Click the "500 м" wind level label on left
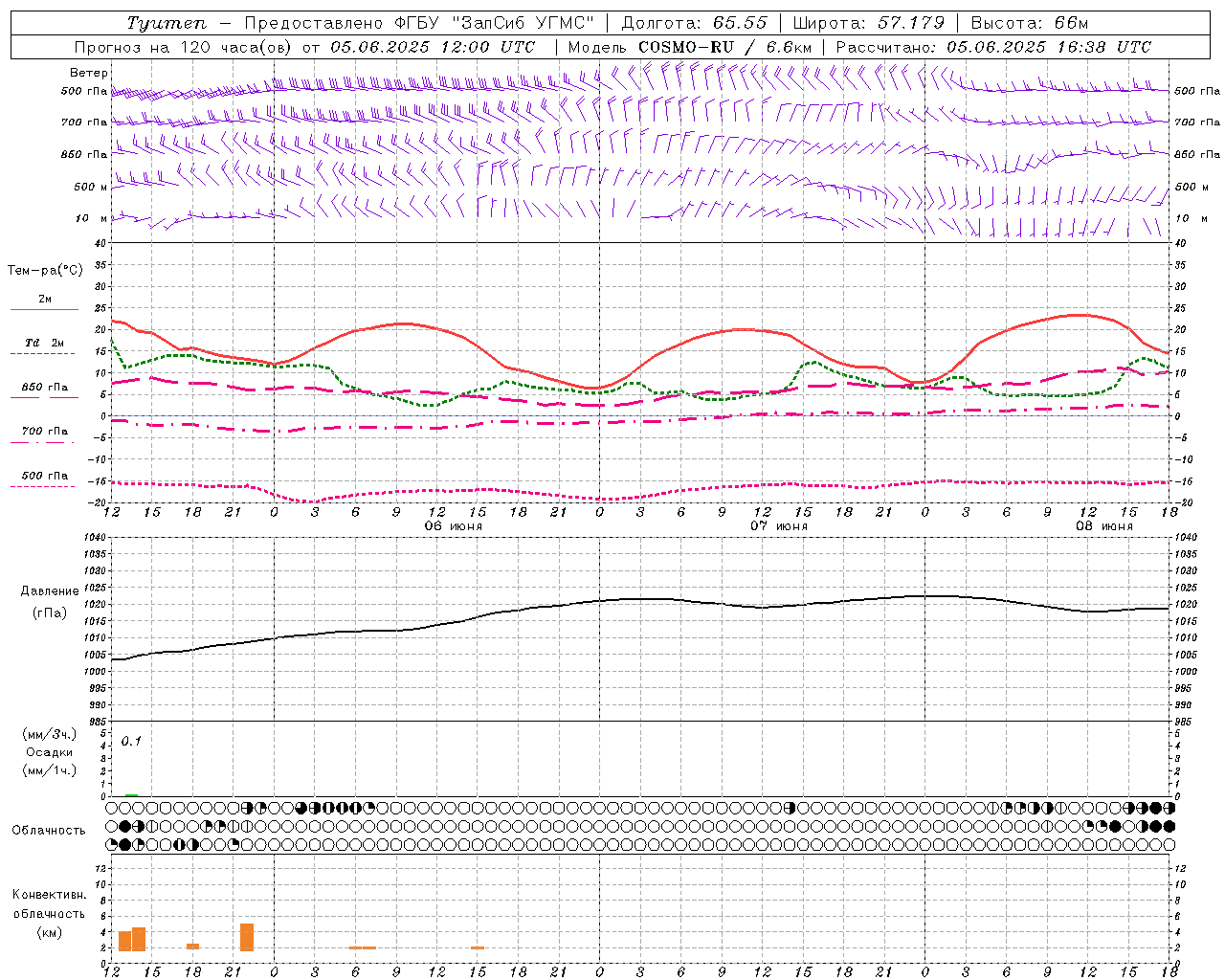The width and height of the screenshot is (1225, 980). (91, 187)
